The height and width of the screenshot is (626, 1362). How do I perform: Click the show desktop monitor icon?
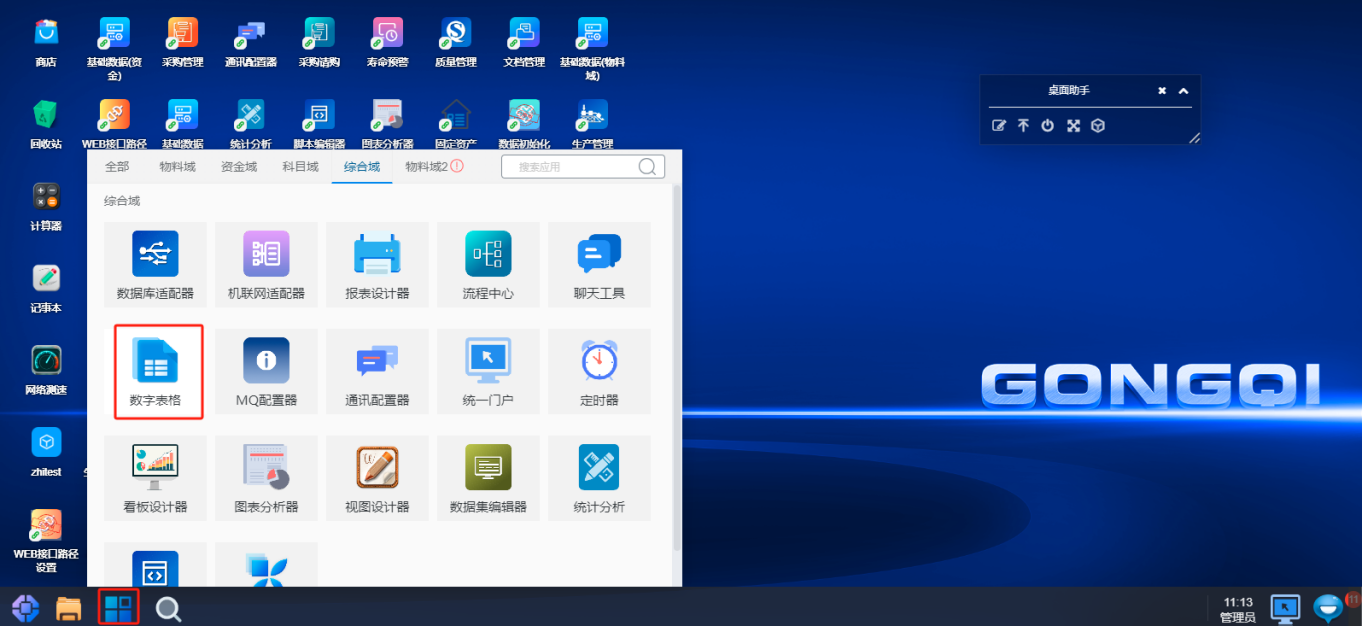(1285, 607)
